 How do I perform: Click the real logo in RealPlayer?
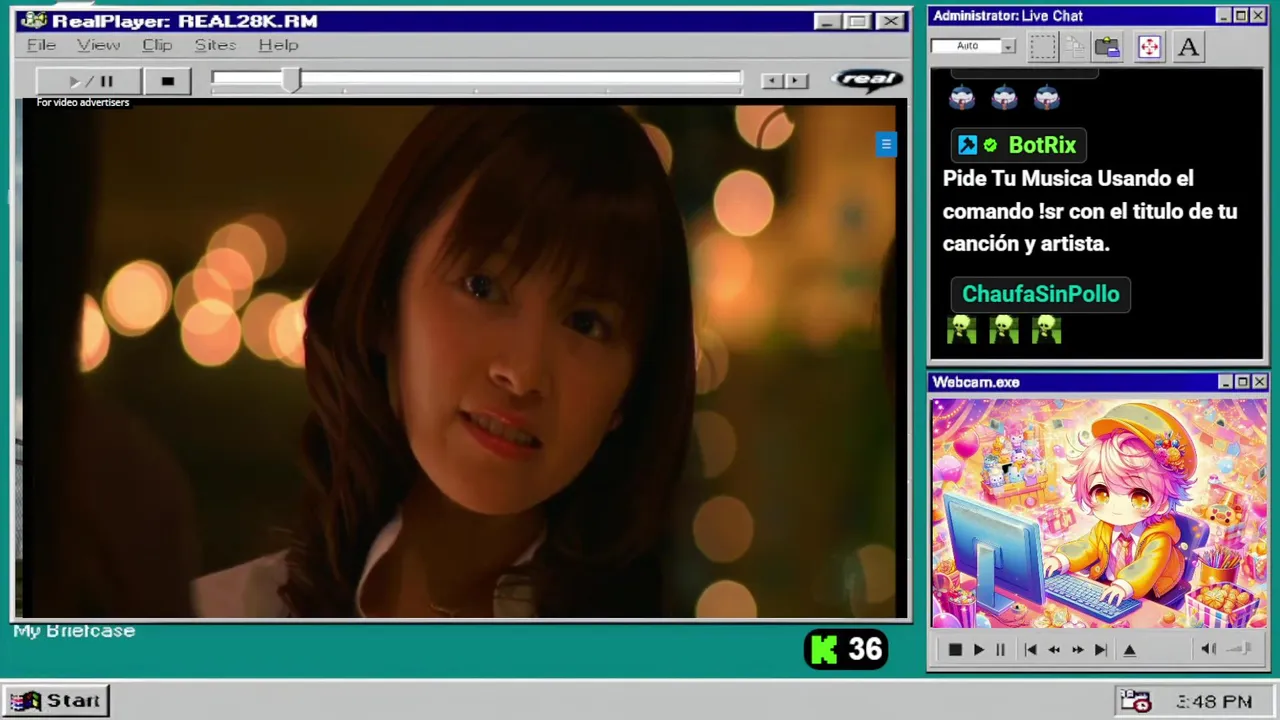pyautogui.click(x=867, y=80)
